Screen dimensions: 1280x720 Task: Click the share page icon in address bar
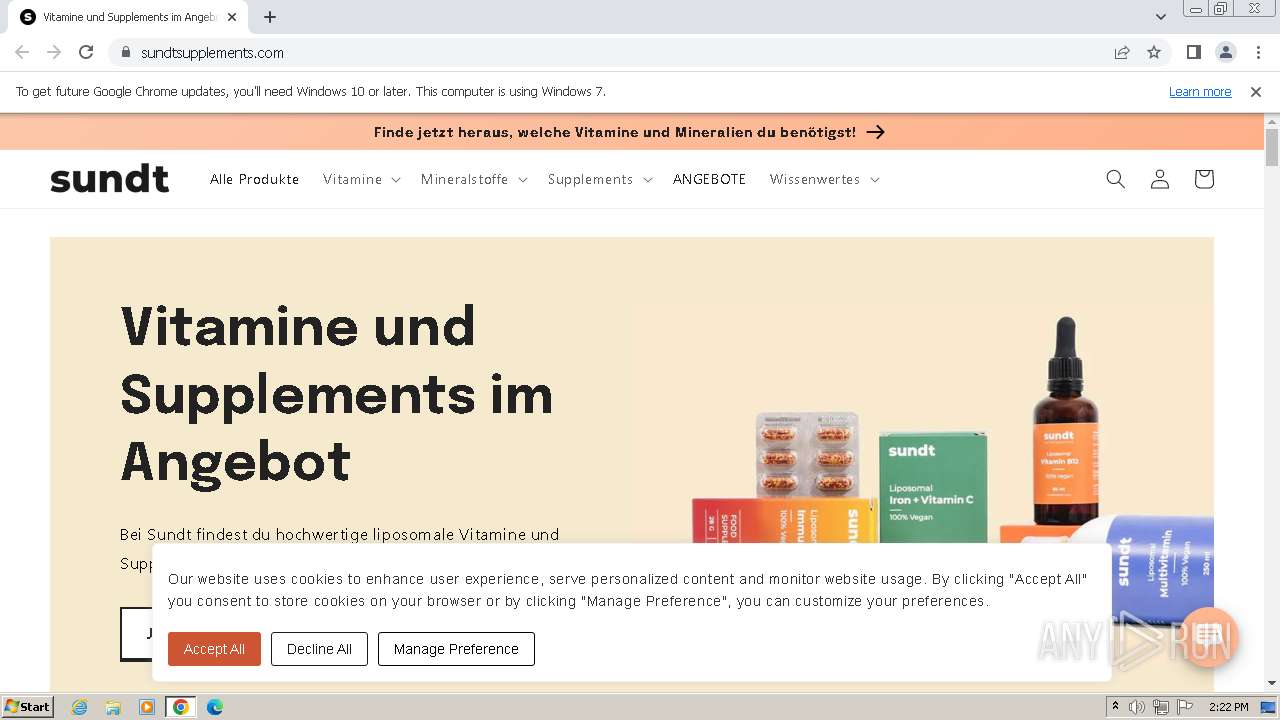(1122, 52)
